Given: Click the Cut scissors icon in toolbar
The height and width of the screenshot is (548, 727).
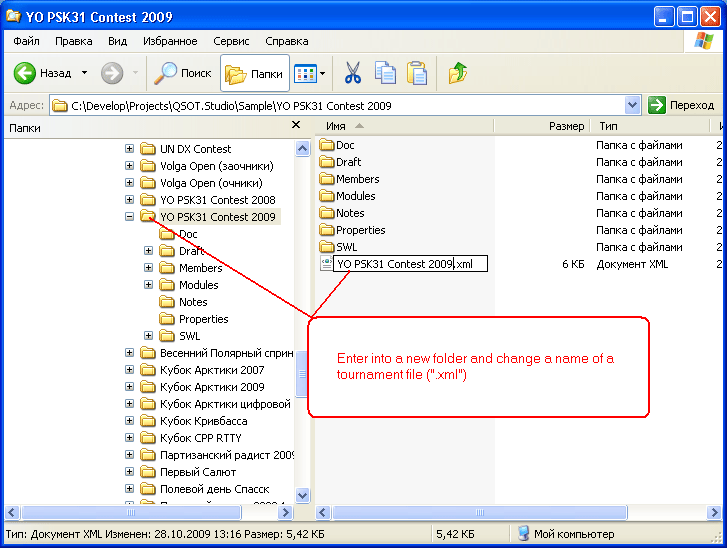Looking at the screenshot, I should coord(352,73).
